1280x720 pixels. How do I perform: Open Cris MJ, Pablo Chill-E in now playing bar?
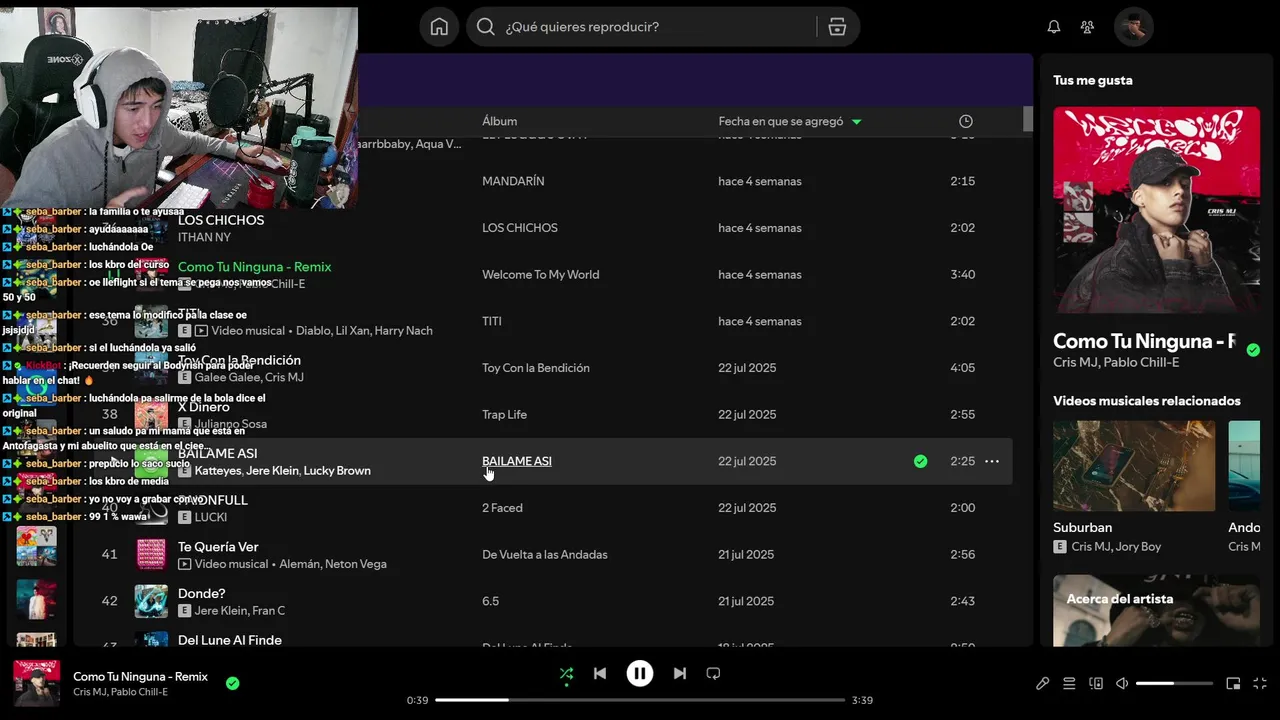(120, 692)
